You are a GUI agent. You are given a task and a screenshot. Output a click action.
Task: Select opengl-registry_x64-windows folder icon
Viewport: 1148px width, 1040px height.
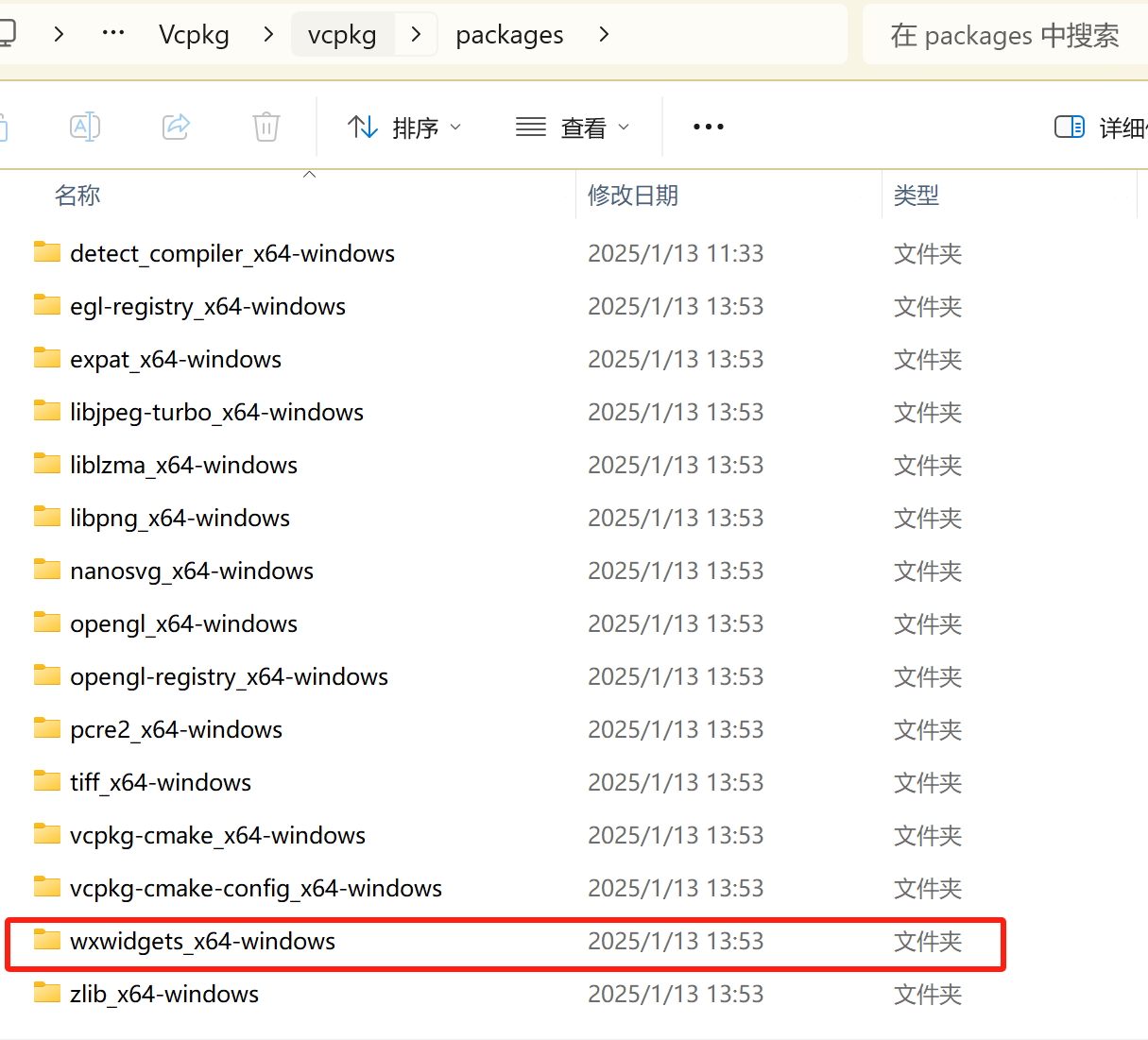(x=47, y=675)
